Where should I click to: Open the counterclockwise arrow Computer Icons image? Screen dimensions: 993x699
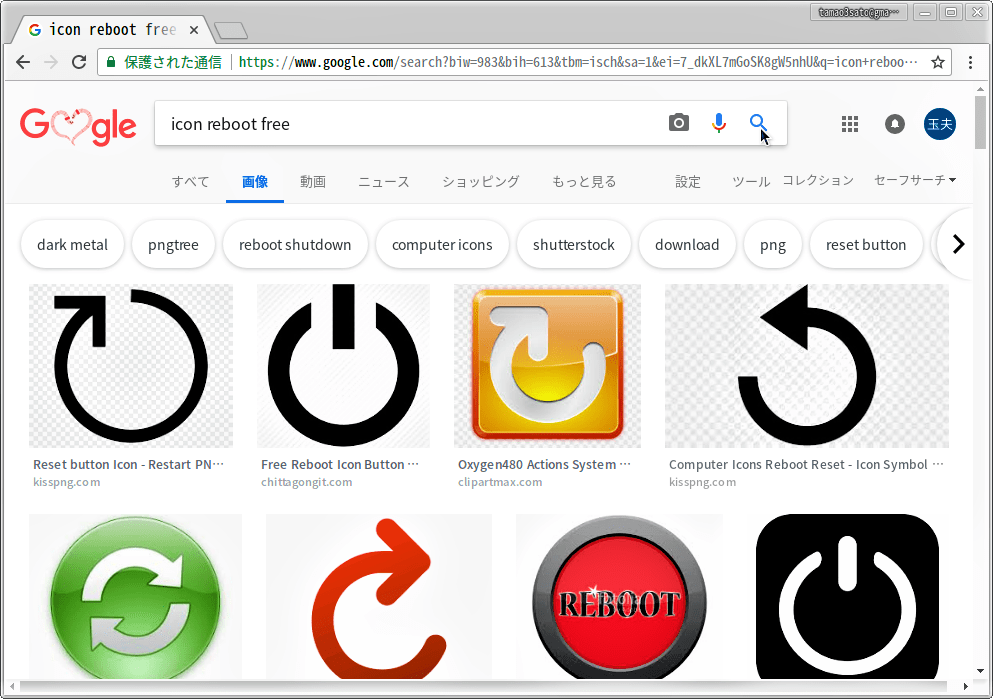pyautogui.click(x=807, y=366)
